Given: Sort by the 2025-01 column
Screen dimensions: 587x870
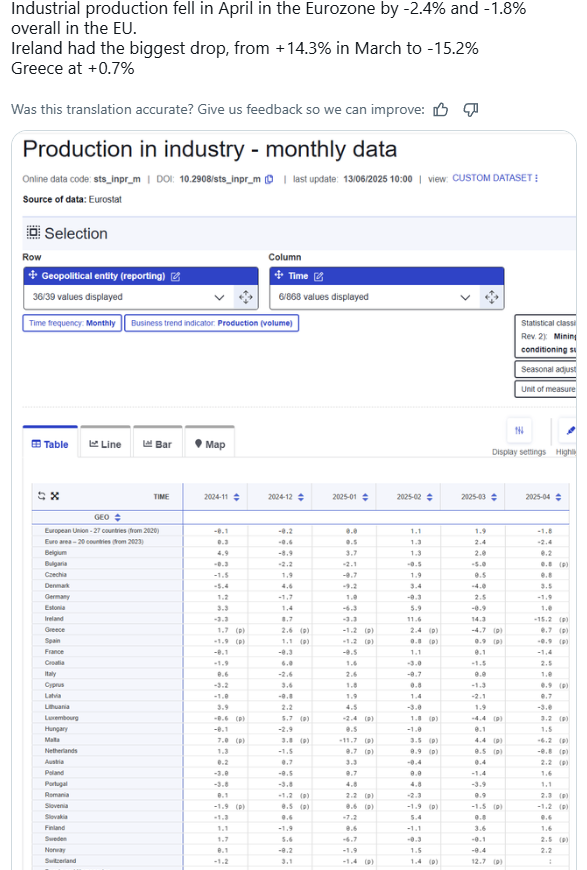Looking at the screenshot, I should pyautogui.click(x=365, y=497).
